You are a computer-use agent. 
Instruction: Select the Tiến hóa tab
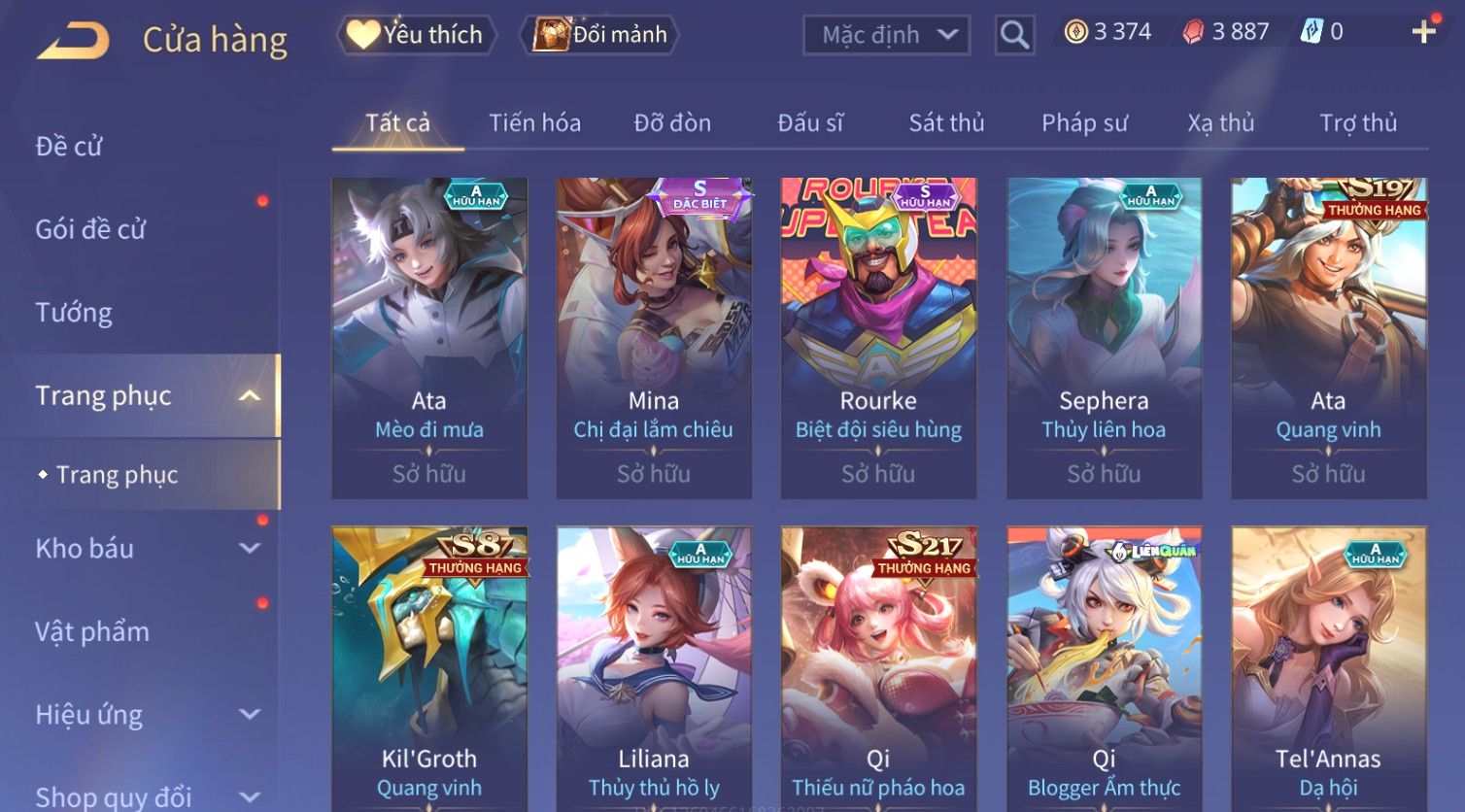click(534, 123)
